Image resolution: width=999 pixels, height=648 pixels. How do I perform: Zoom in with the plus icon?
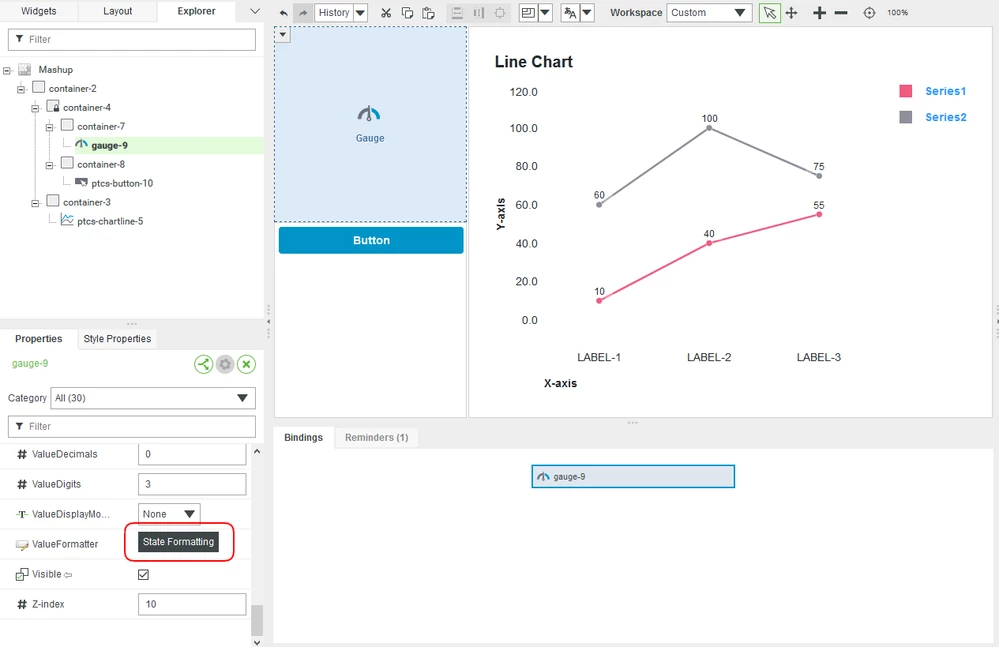click(x=819, y=13)
